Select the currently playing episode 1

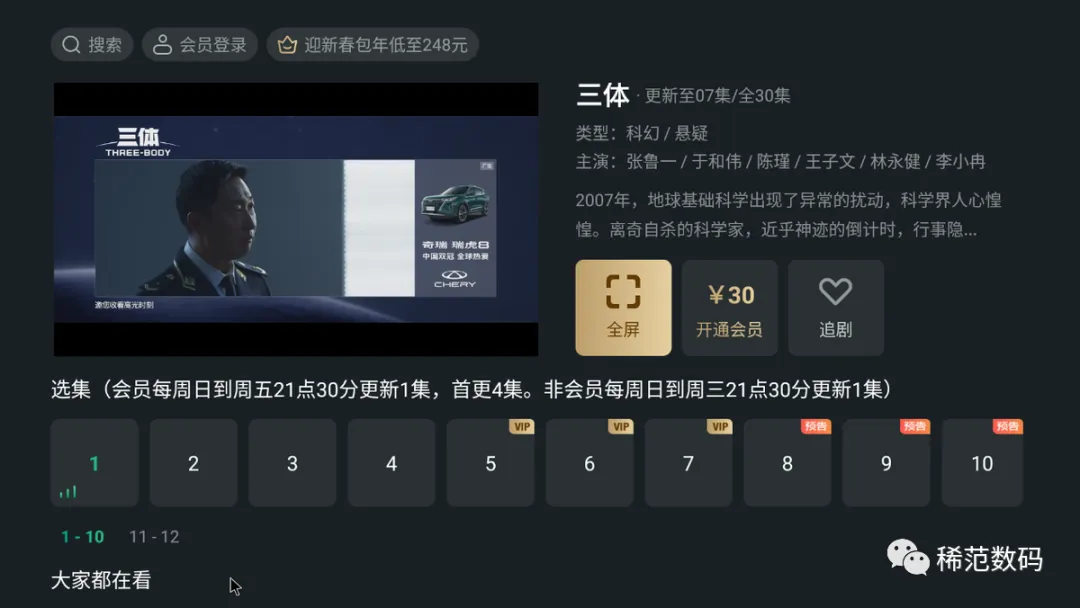94,463
